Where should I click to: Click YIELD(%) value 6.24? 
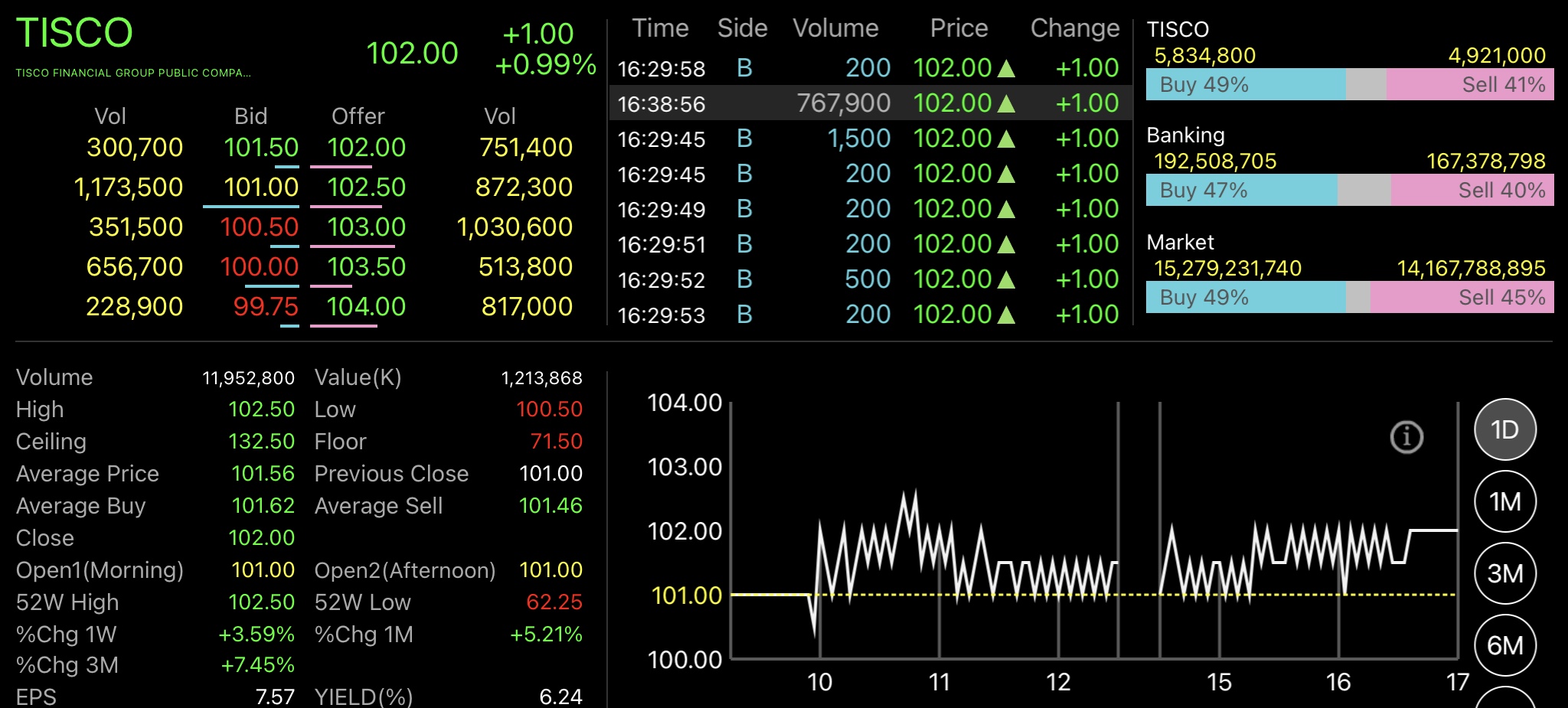560,697
